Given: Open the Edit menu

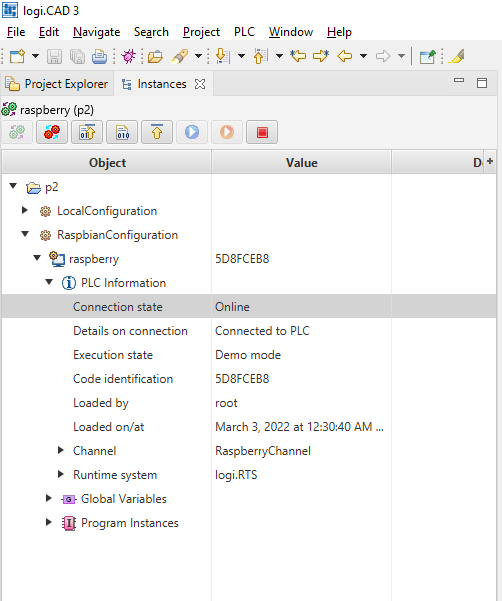Looking at the screenshot, I should point(49,32).
